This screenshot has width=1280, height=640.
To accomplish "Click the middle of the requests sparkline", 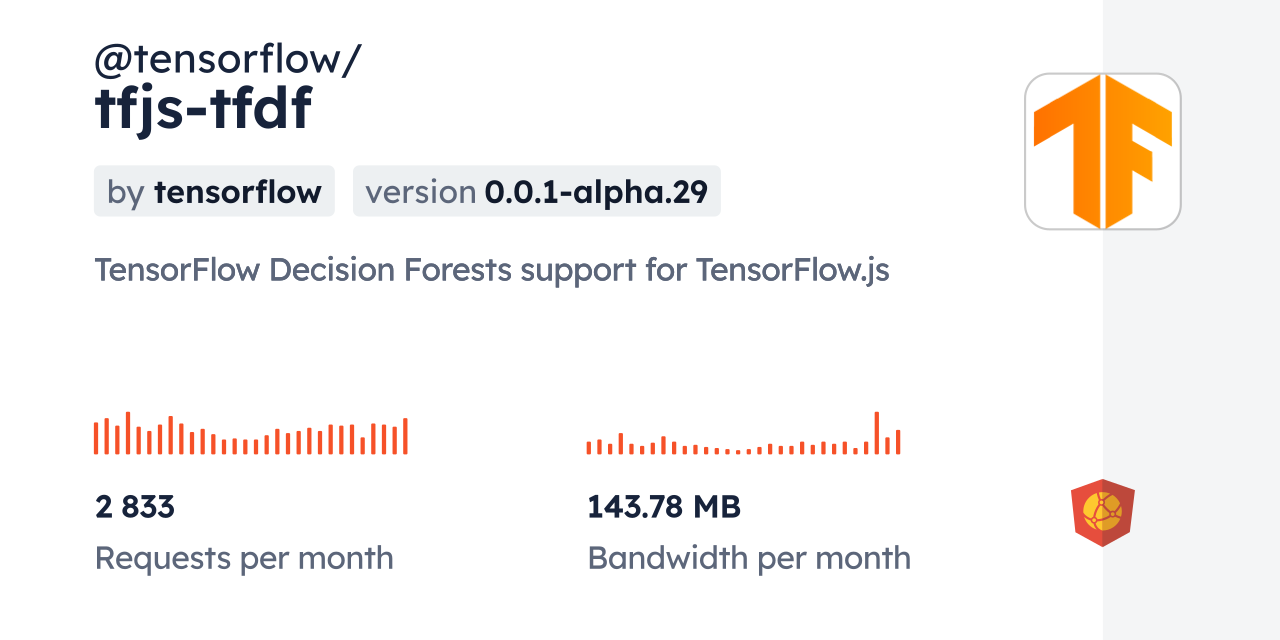I will (250, 440).
